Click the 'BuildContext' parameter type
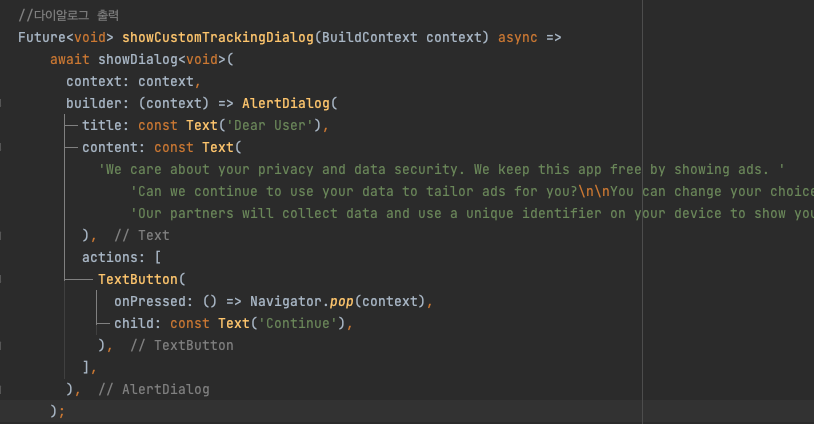Viewport: 814px width, 424px height. 370,37
